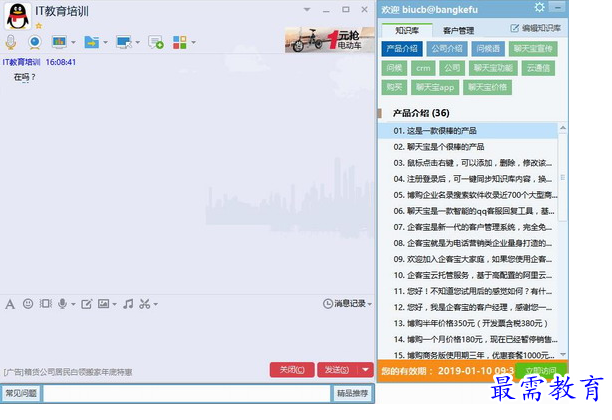
Task: Click the bottom search input field
Action: (186, 393)
